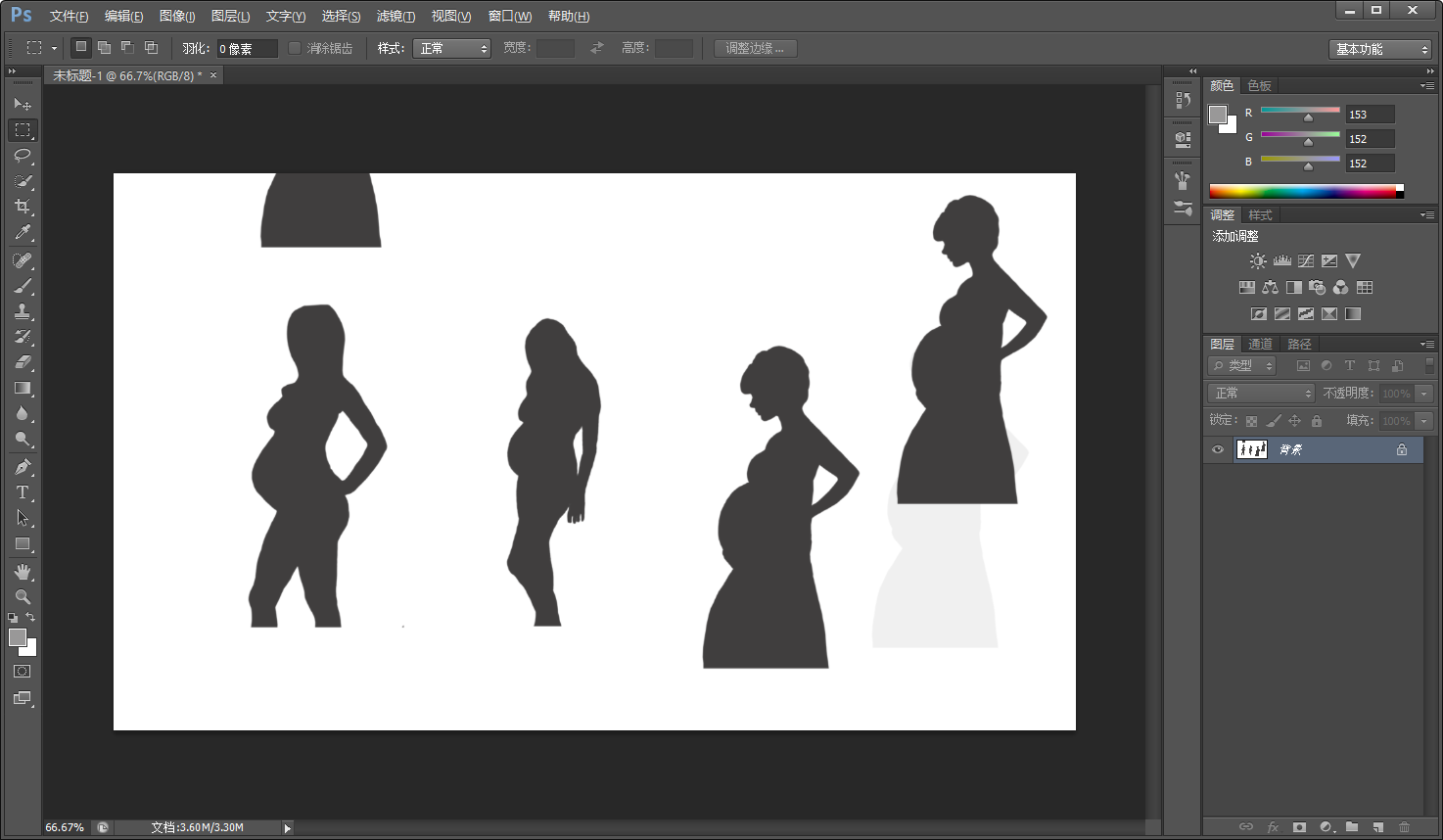Switch to the 通道 (Channels) tab
This screenshot has width=1443, height=840.
pos(1260,344)
